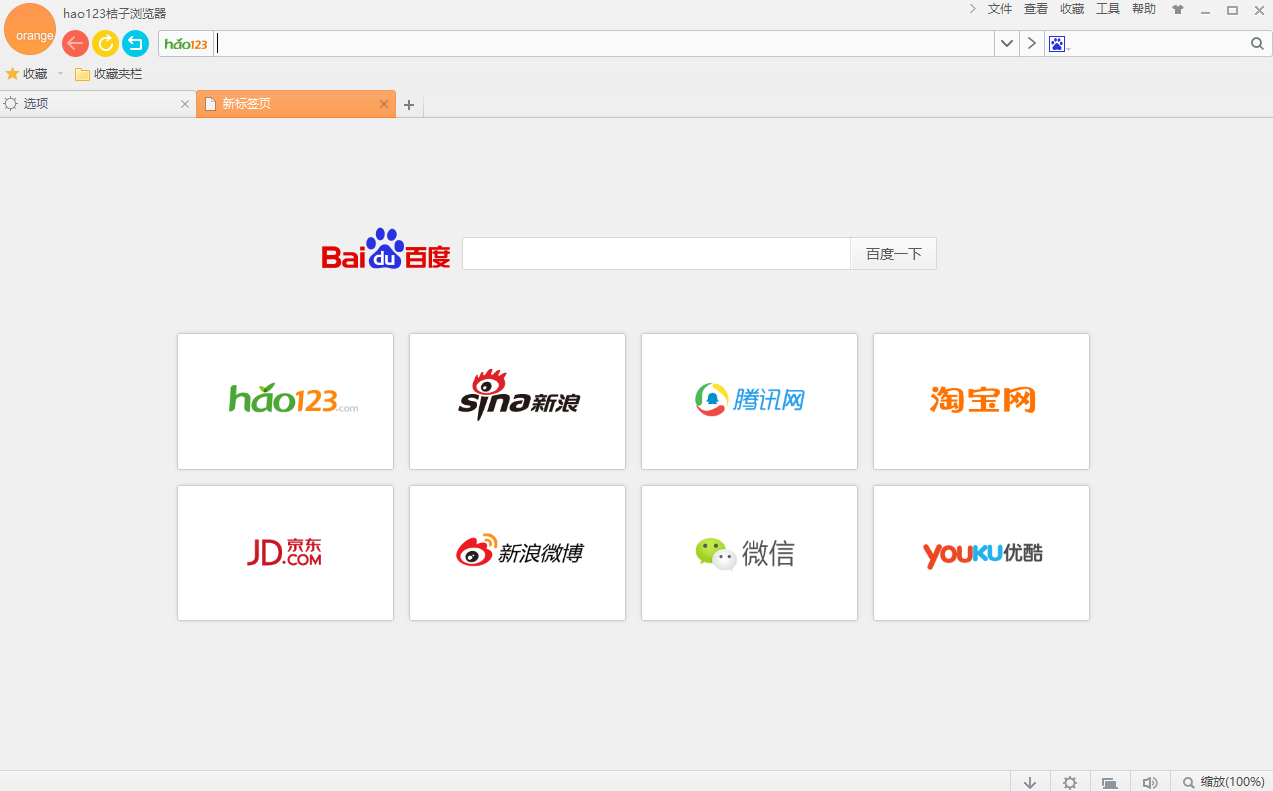The width and height of the screenshot is (1273, 791).
Task: Open the 缩放(100%) zoom control
Action: click(1223, 782)
